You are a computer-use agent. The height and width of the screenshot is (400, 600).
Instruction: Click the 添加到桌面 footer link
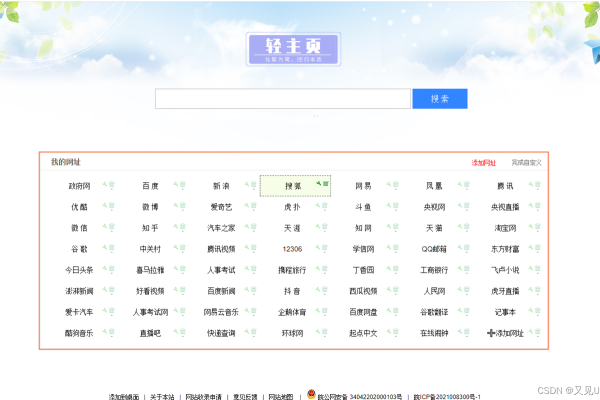(124, 397)
